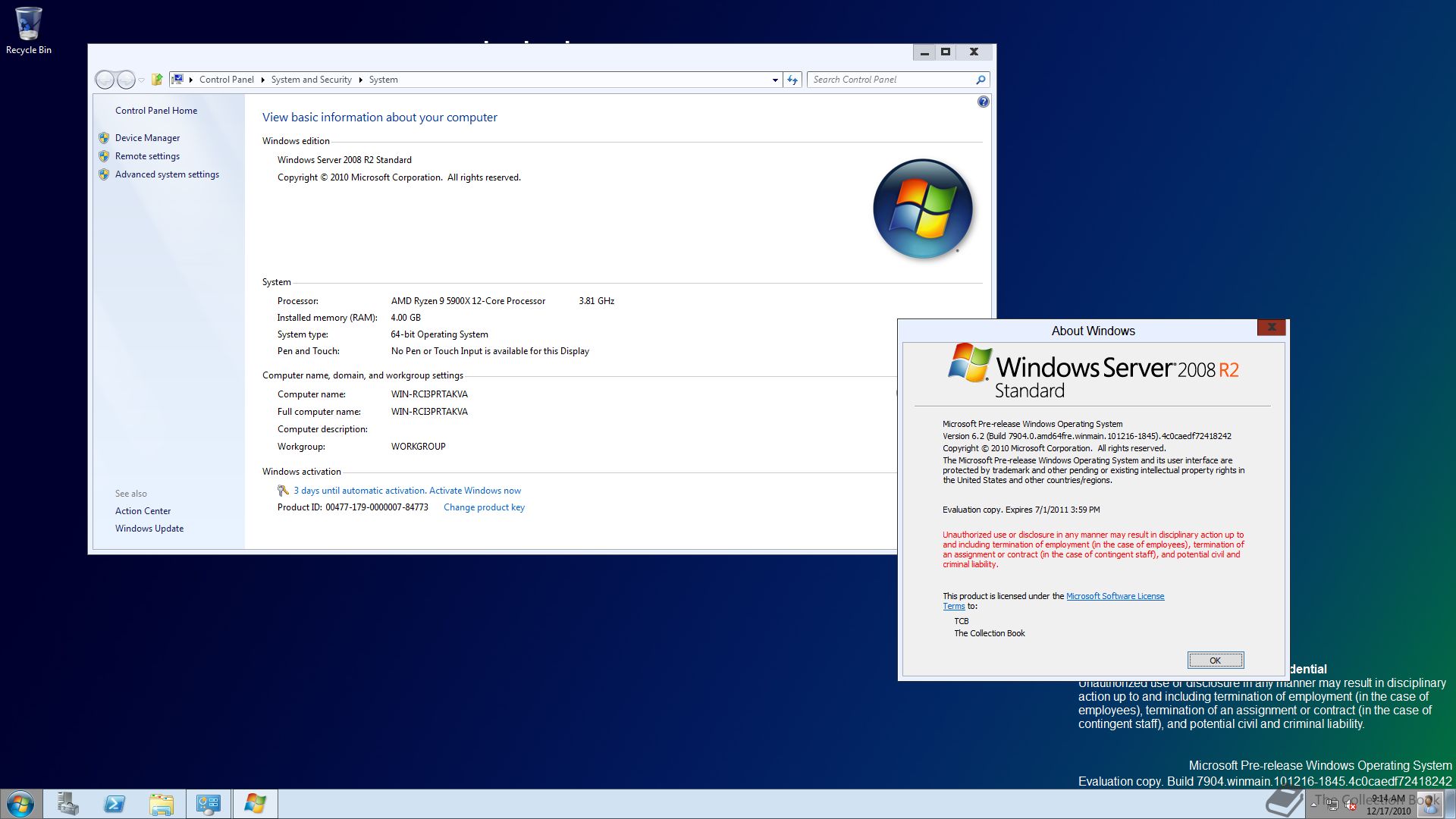The image size is (1456, 819).
Task: Click OK in About Windows dialog
Action: click(x=1215, y=661)
